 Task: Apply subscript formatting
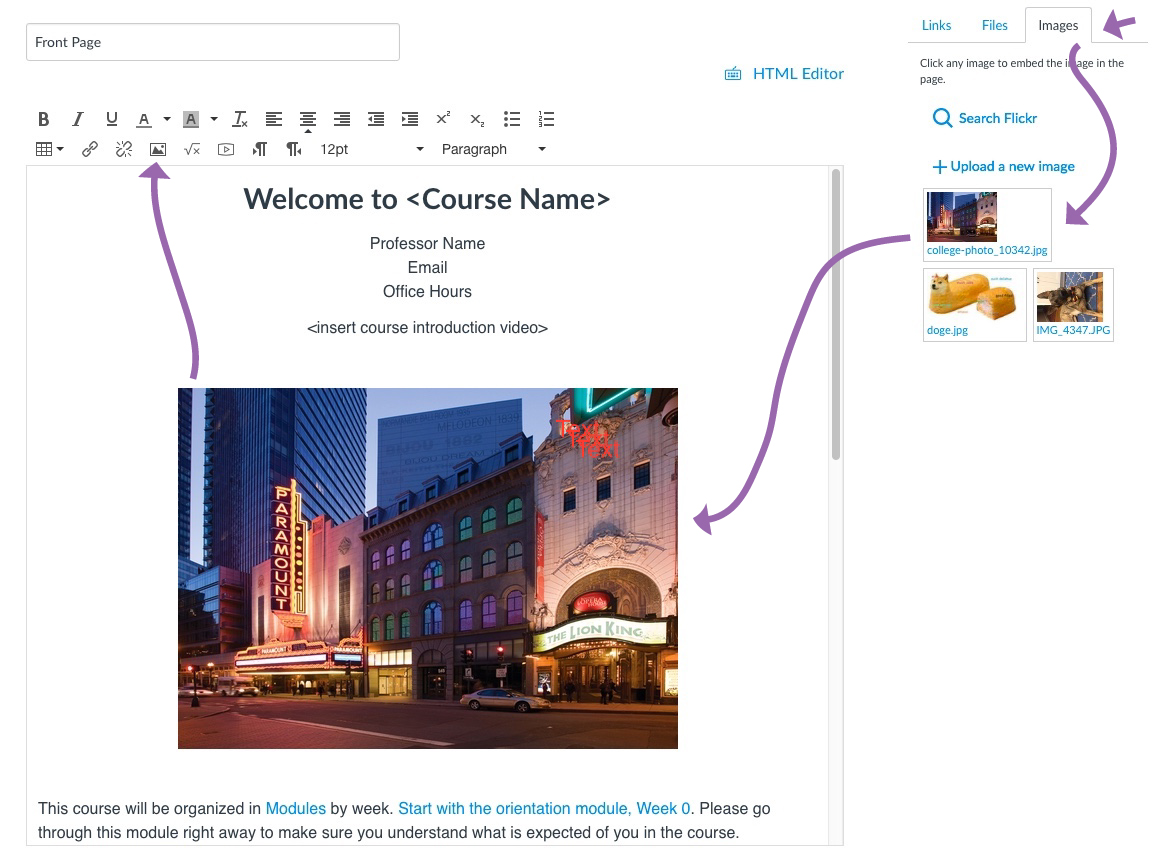(x=477, y=119)
